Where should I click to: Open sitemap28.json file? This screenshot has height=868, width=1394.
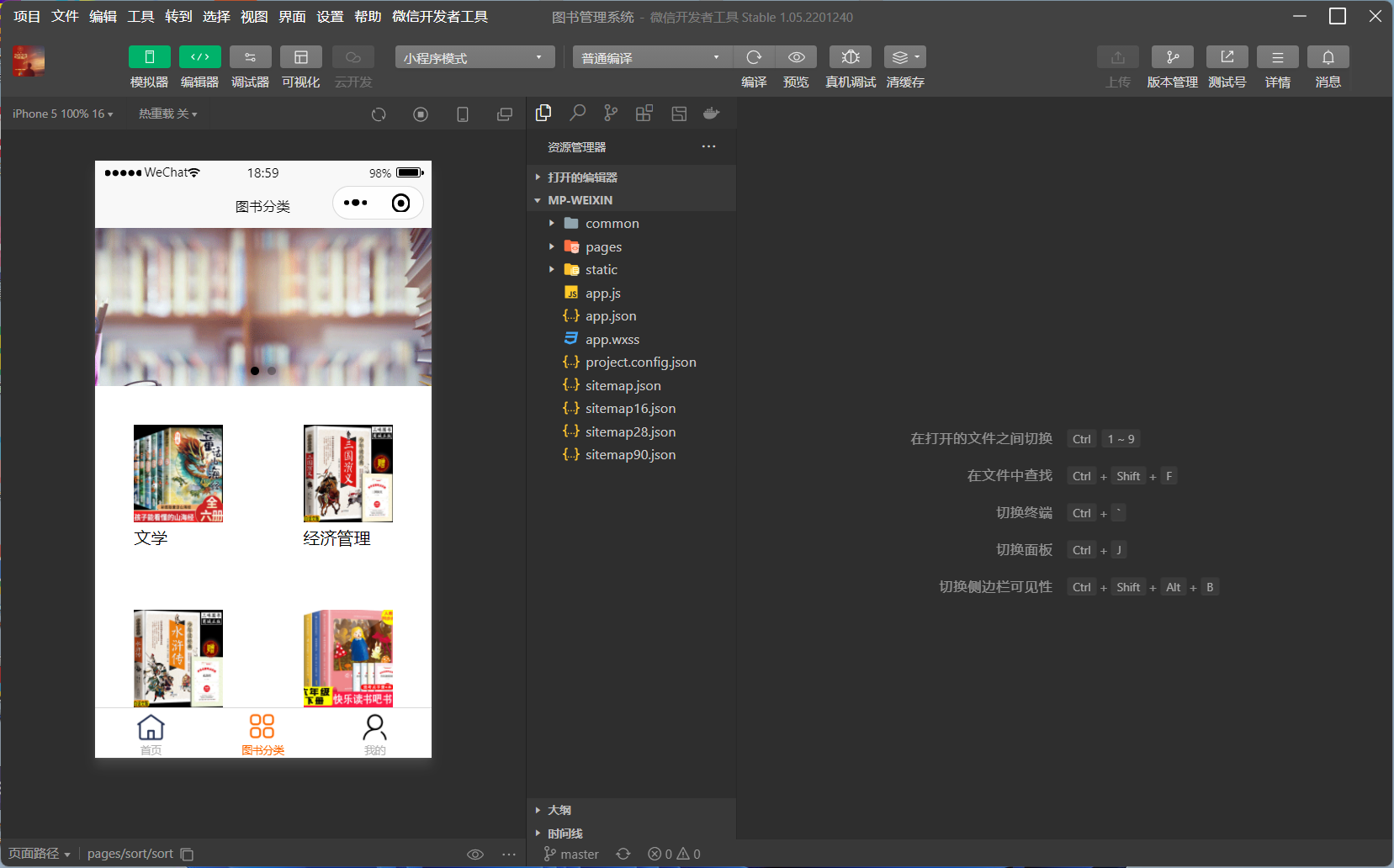pos(632,431)
